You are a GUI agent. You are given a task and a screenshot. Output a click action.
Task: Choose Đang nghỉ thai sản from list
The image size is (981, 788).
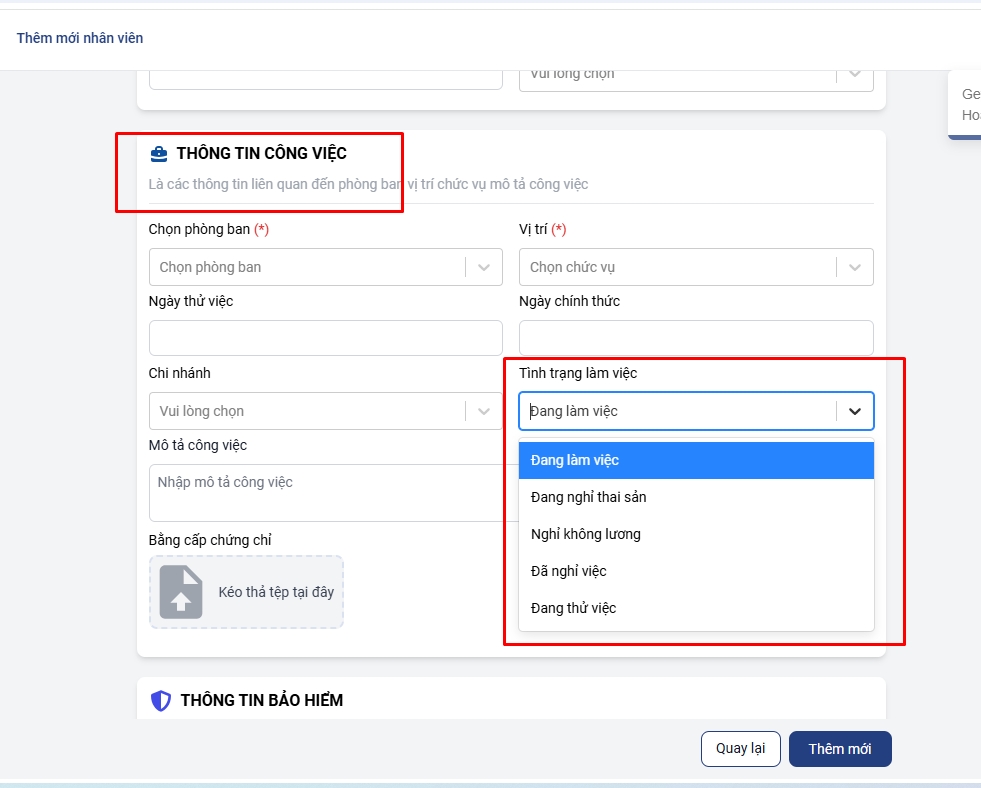pos(696,497)
